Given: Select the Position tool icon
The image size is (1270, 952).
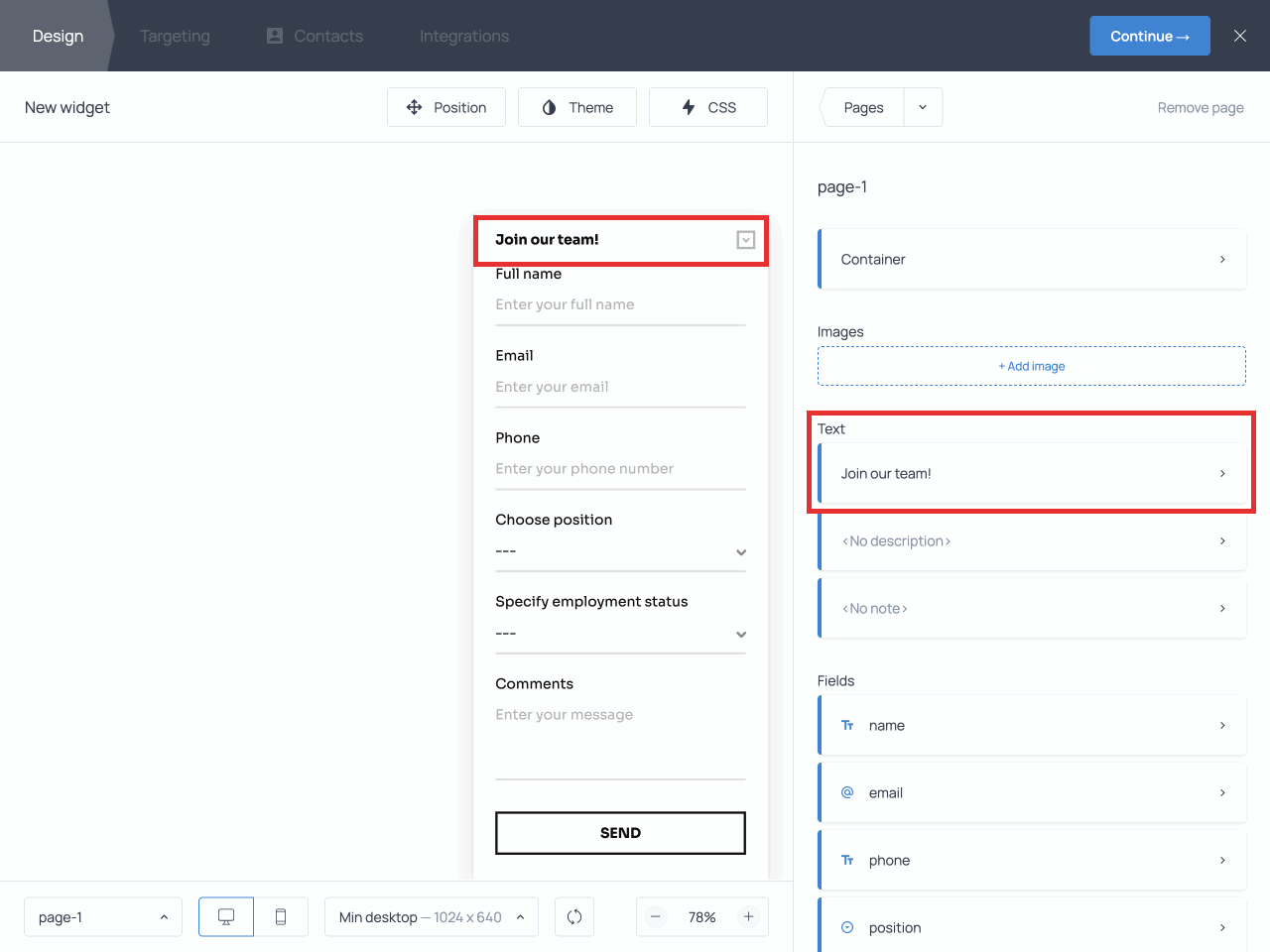Looking at the screenshot, I should [x=414, y=107].
